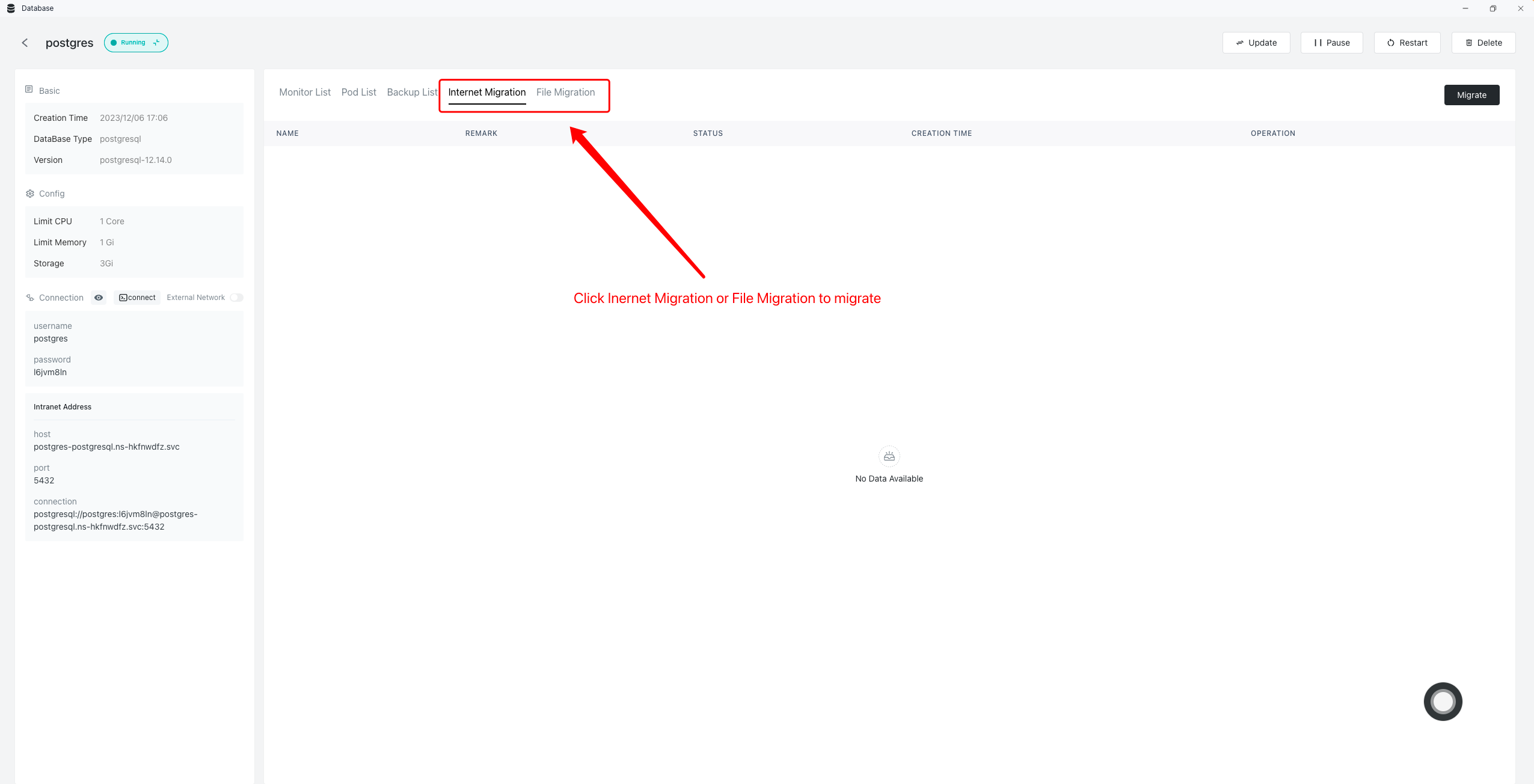Click the No Data Available icon
This screenshot has width=1534, height=784.
pyautogui.click(x=889, y=456)
